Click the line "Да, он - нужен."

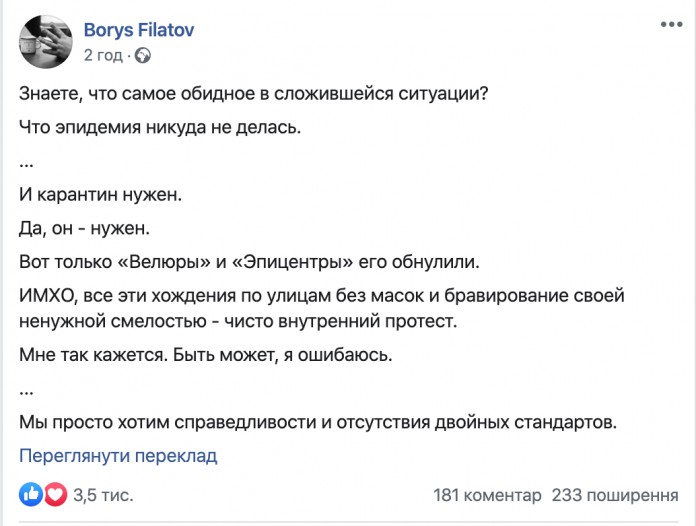click(x=84, y=228)
